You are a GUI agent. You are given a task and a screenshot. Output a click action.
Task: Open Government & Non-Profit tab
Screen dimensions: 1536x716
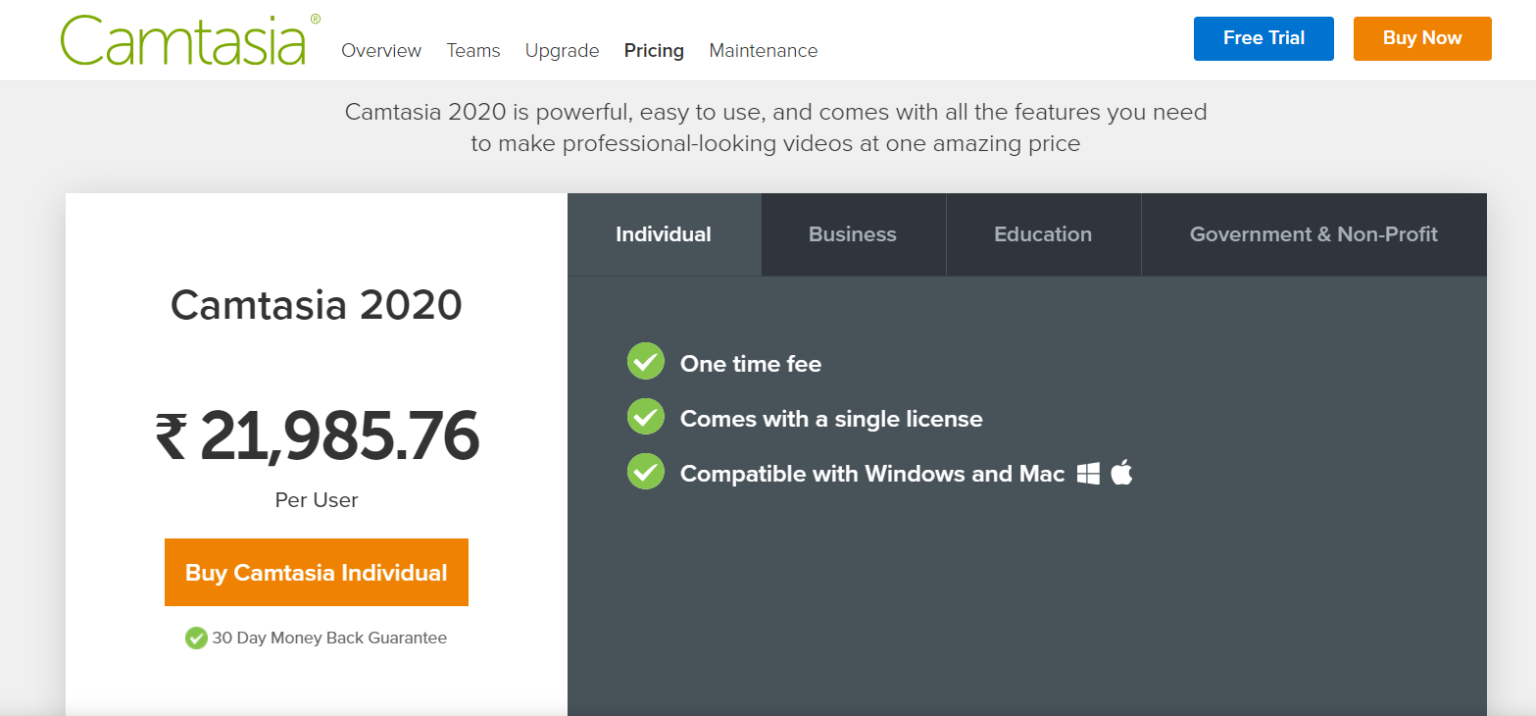click(1313, 234)
